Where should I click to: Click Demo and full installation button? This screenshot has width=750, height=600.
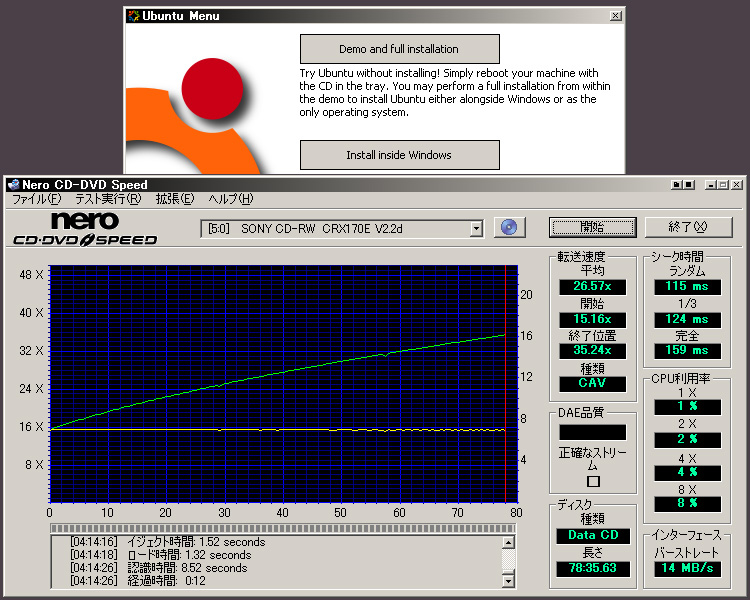coord(399,49)
